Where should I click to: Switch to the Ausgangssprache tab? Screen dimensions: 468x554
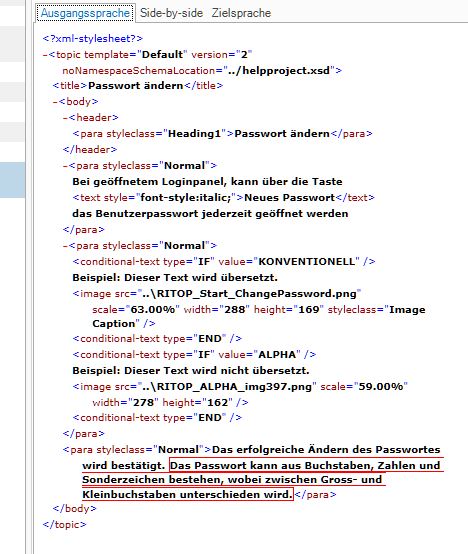pyautogui.click(x=85, y=13)
